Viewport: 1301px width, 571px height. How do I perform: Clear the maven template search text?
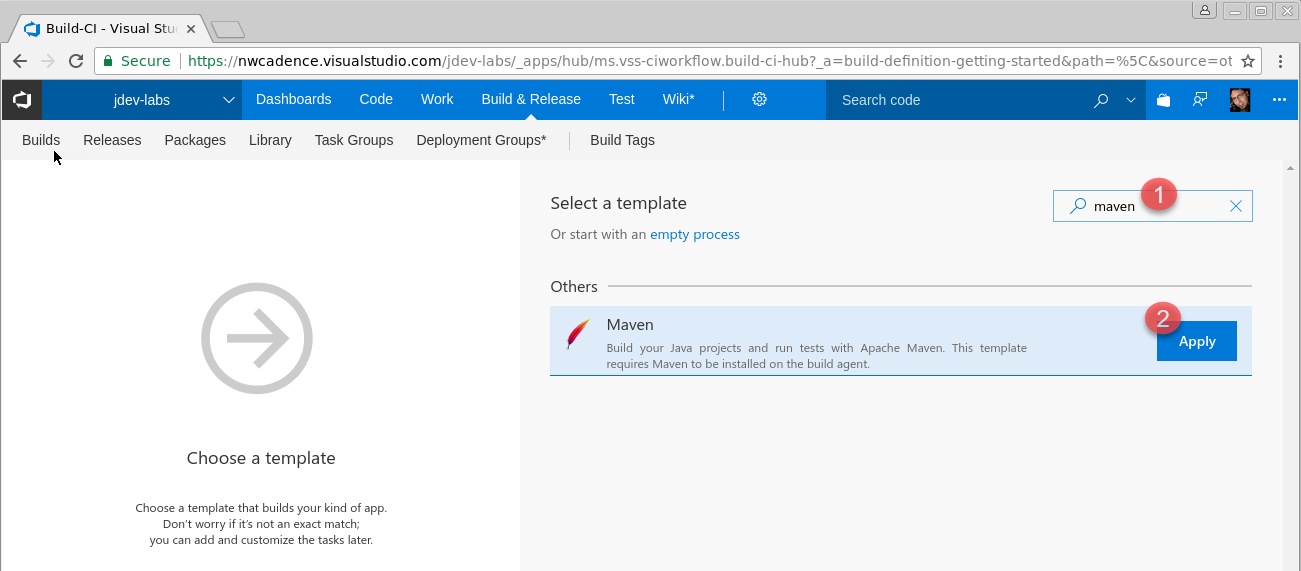(x=1236, y=206)
